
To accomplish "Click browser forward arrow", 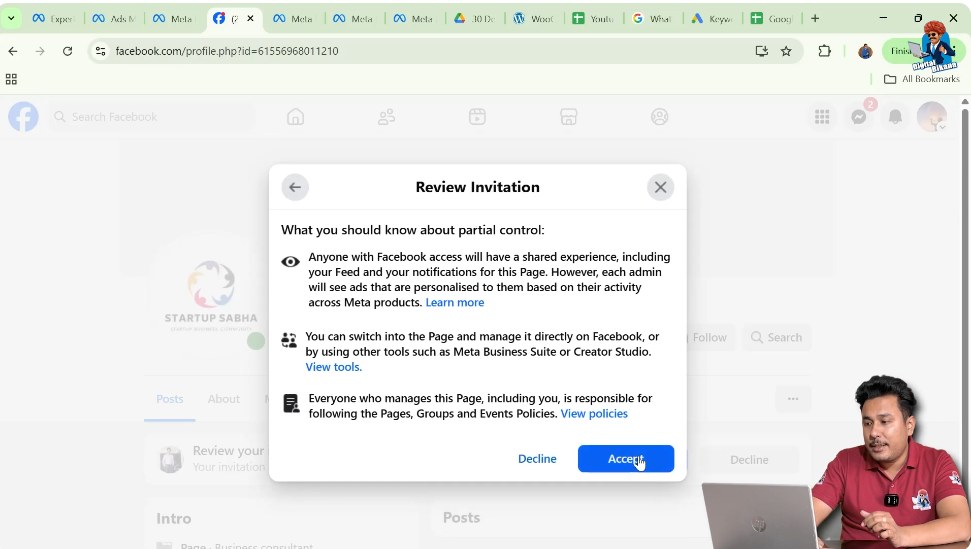I will [40, 51].
